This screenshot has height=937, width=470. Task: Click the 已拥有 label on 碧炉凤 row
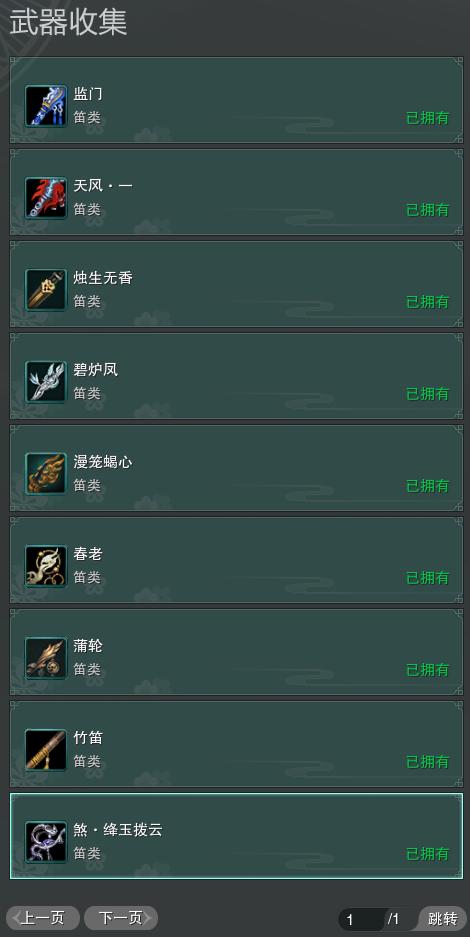coord(428,394)
